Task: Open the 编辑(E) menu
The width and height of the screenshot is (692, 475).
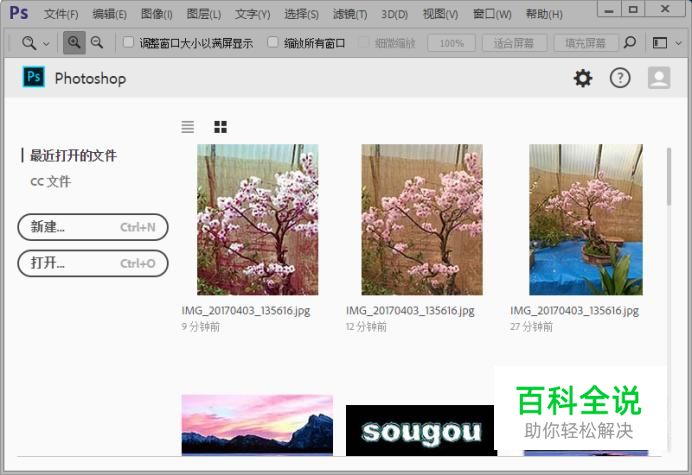Action: (109, 14)
